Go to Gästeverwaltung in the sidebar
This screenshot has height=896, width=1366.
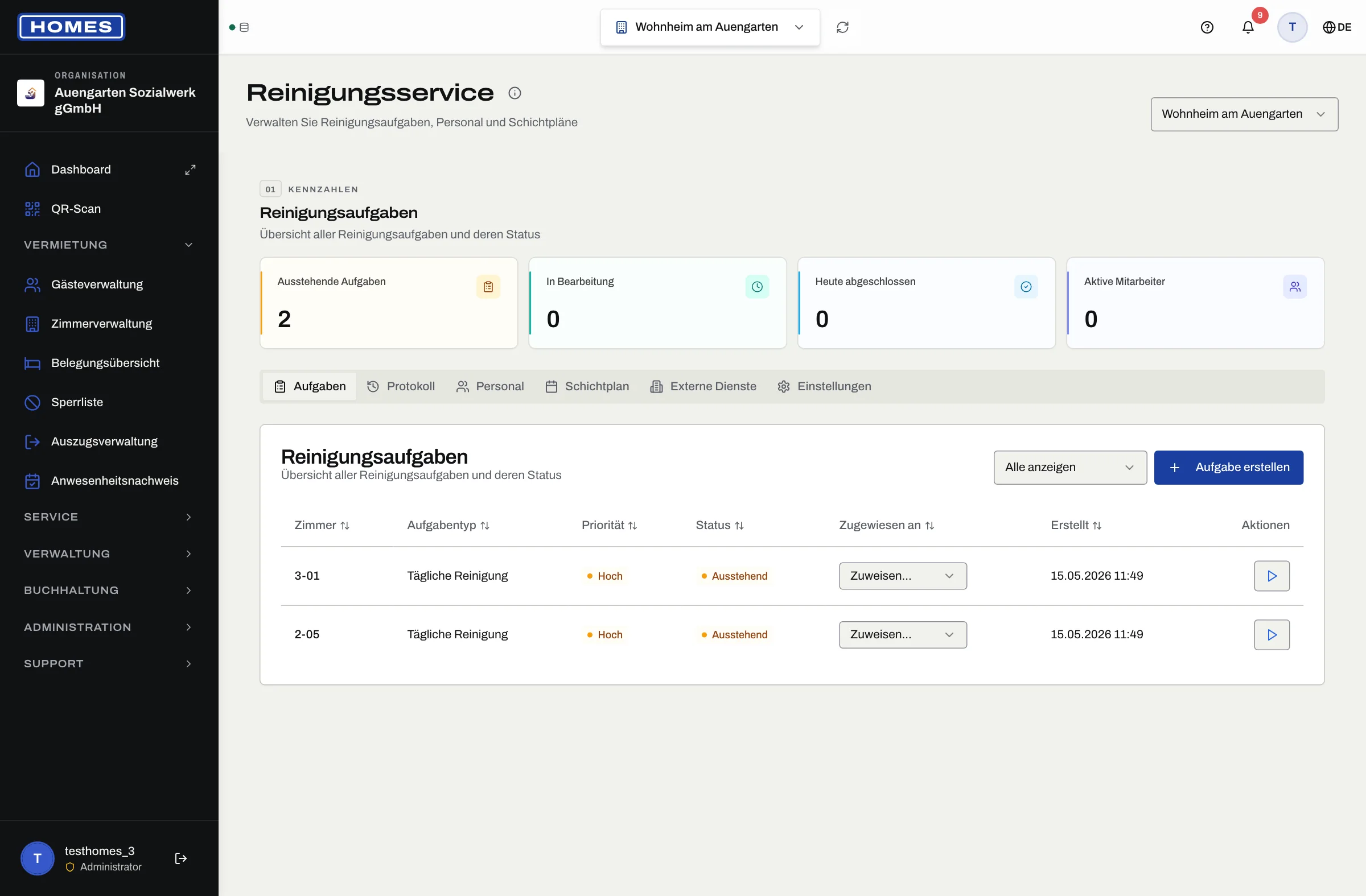[108, 284]
